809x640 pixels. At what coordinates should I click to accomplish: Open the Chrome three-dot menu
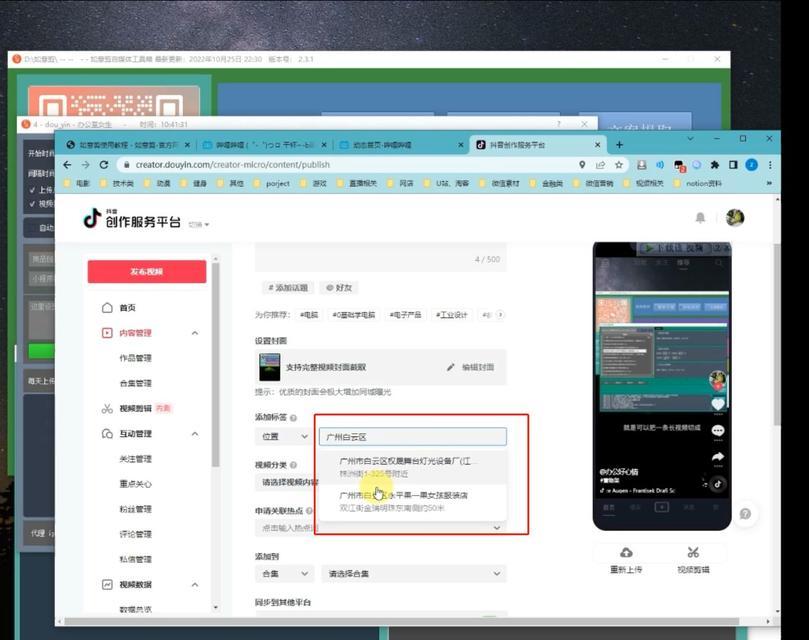coord(770,165)
